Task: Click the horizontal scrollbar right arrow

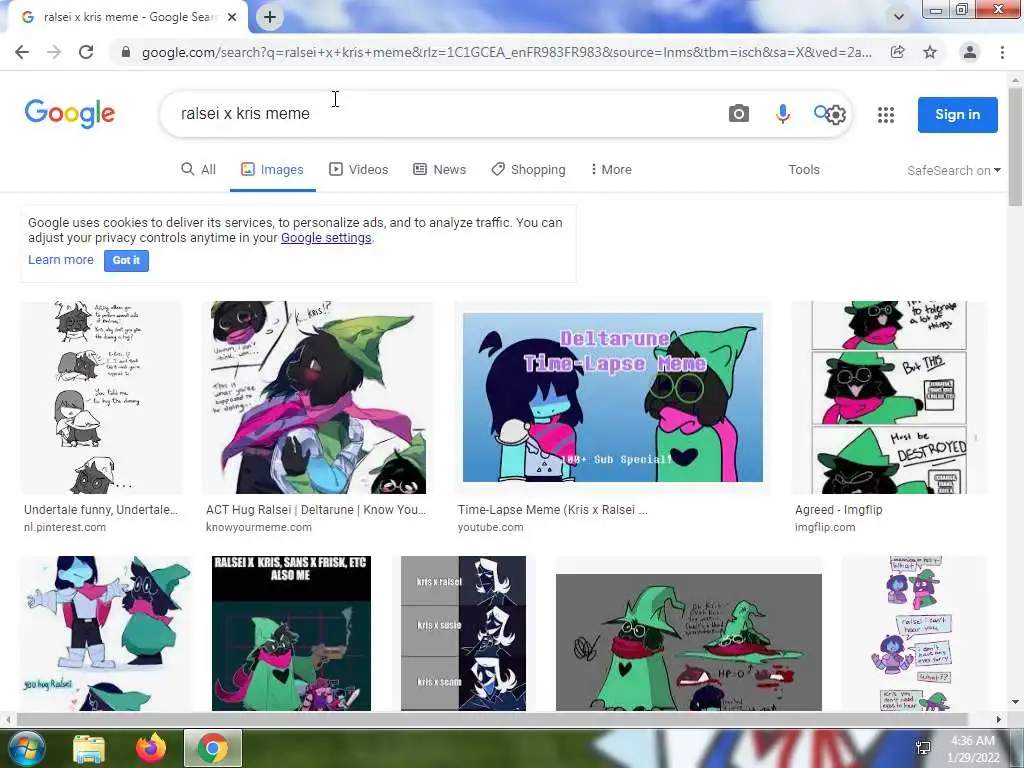Action: (x=999, y=720)
